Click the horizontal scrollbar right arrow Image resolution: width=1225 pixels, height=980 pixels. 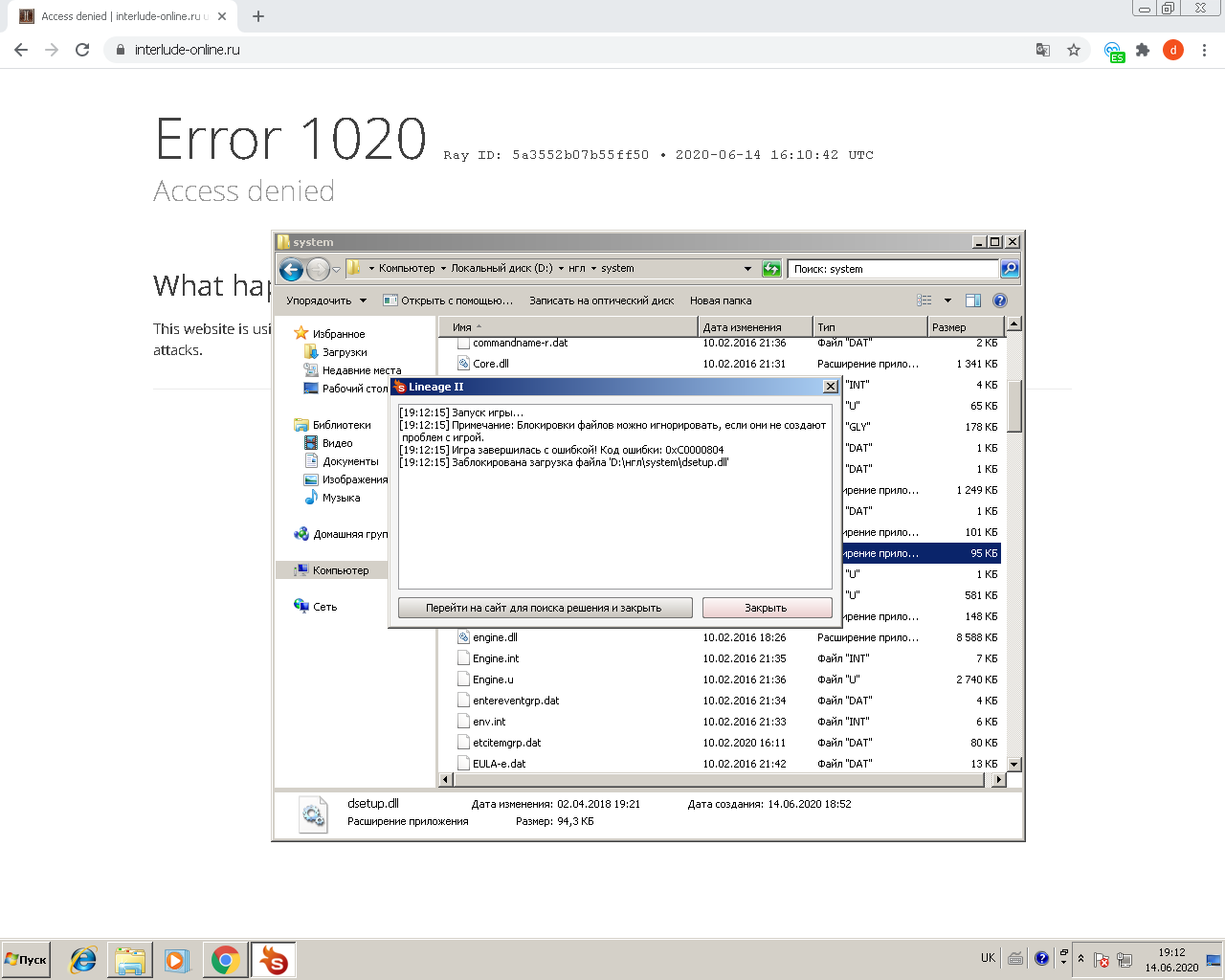(998, 780)
